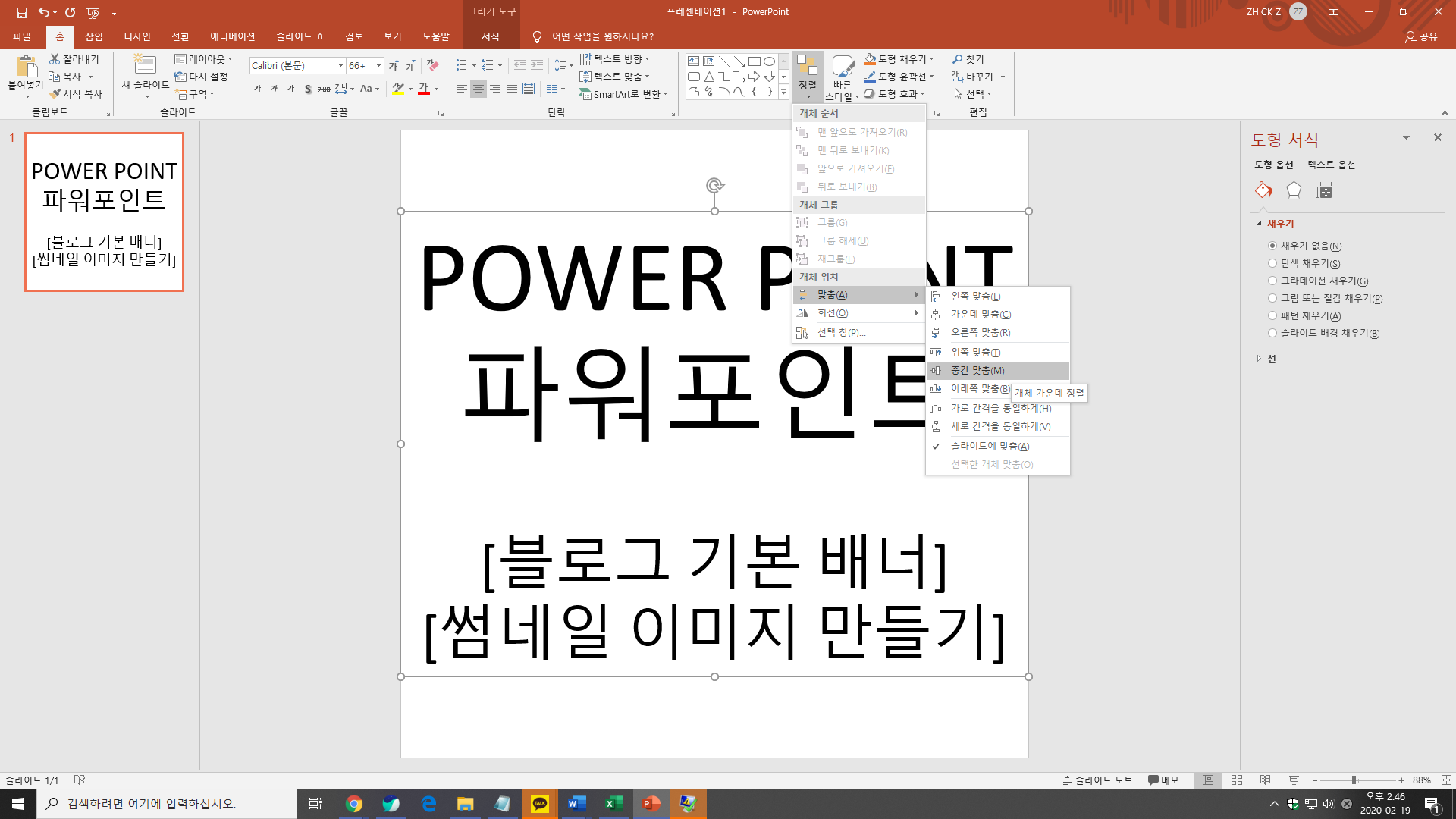
Task: Increase font size with the large 가 icon
Action: 394,66
